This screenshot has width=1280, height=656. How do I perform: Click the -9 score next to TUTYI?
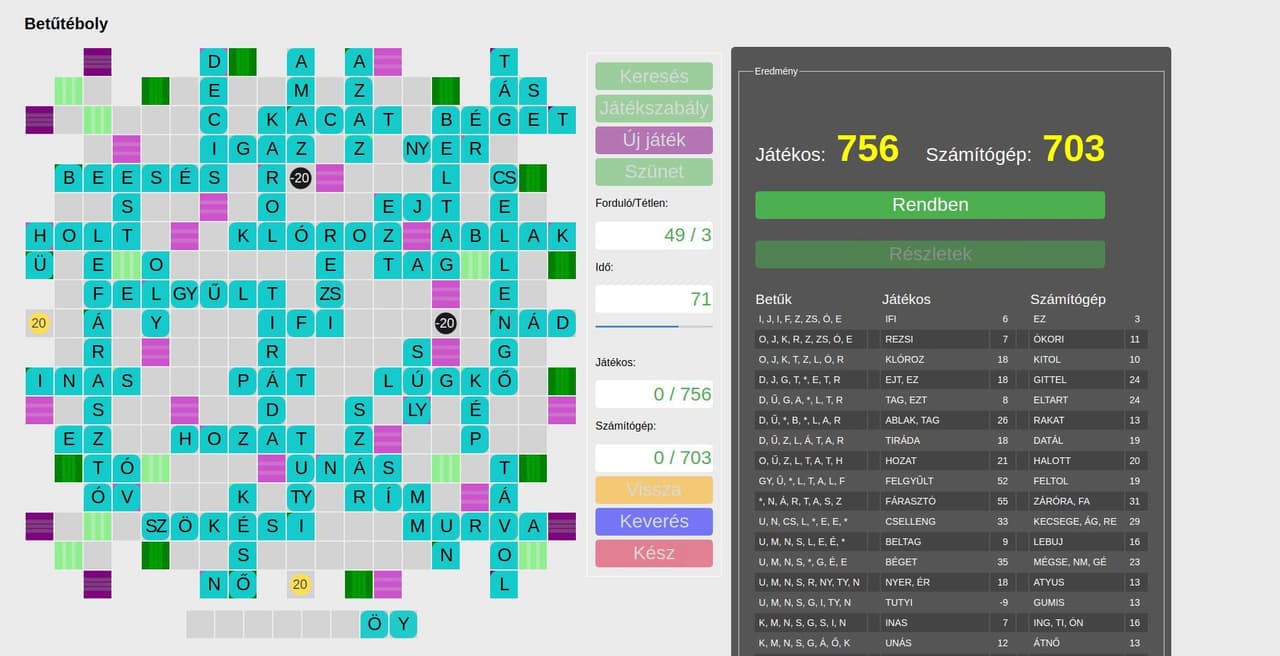click(x=1002, y=602)
